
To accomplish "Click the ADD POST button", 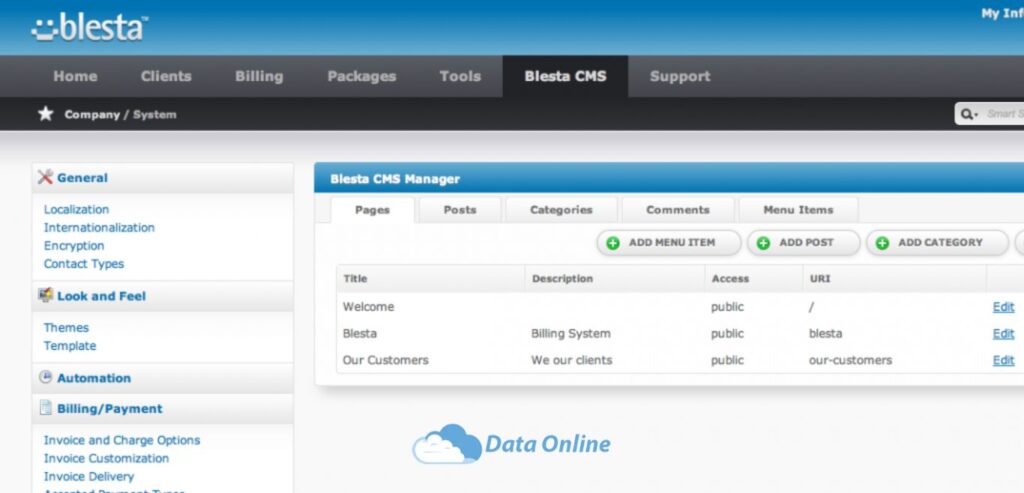I will (803, 242).
